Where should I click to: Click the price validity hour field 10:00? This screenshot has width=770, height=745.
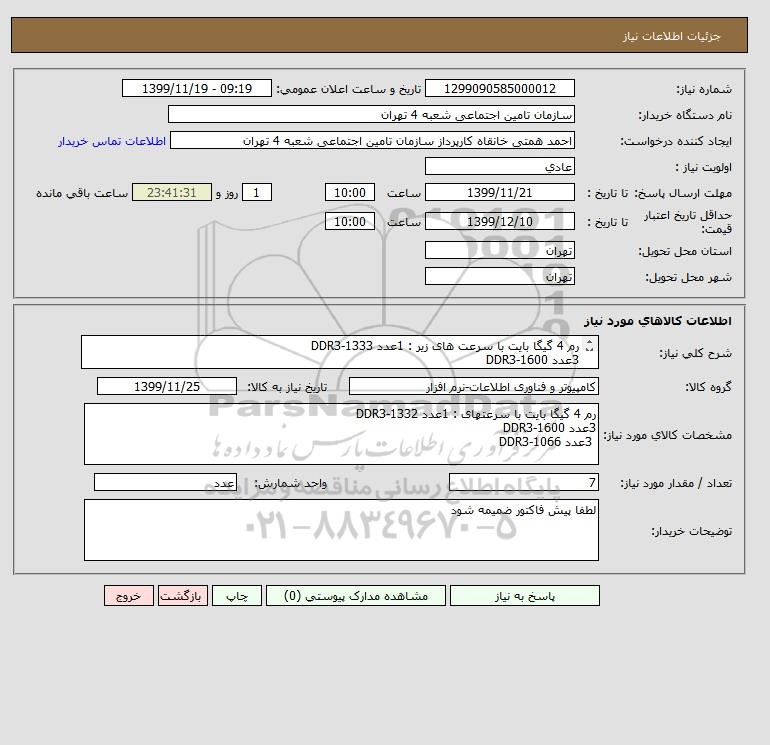click(x=350, y=221)
